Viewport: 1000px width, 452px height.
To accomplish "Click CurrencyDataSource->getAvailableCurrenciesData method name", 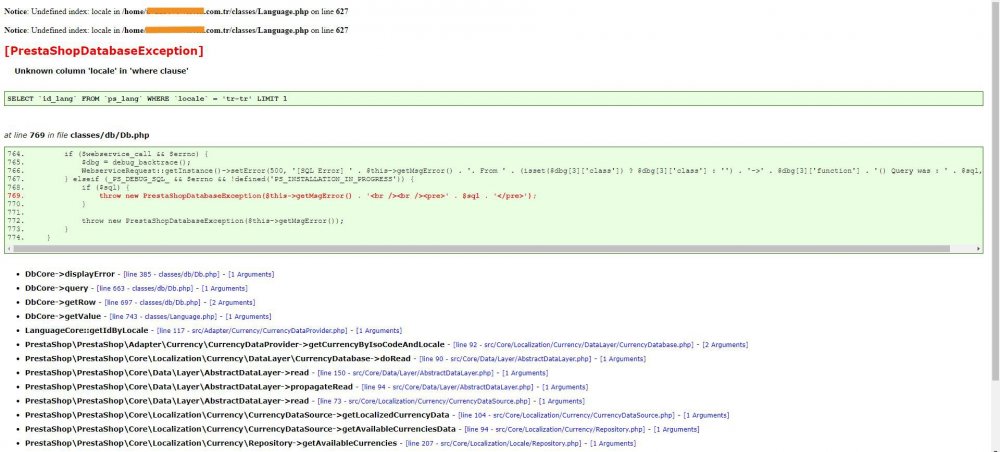I will coord(240,429).
